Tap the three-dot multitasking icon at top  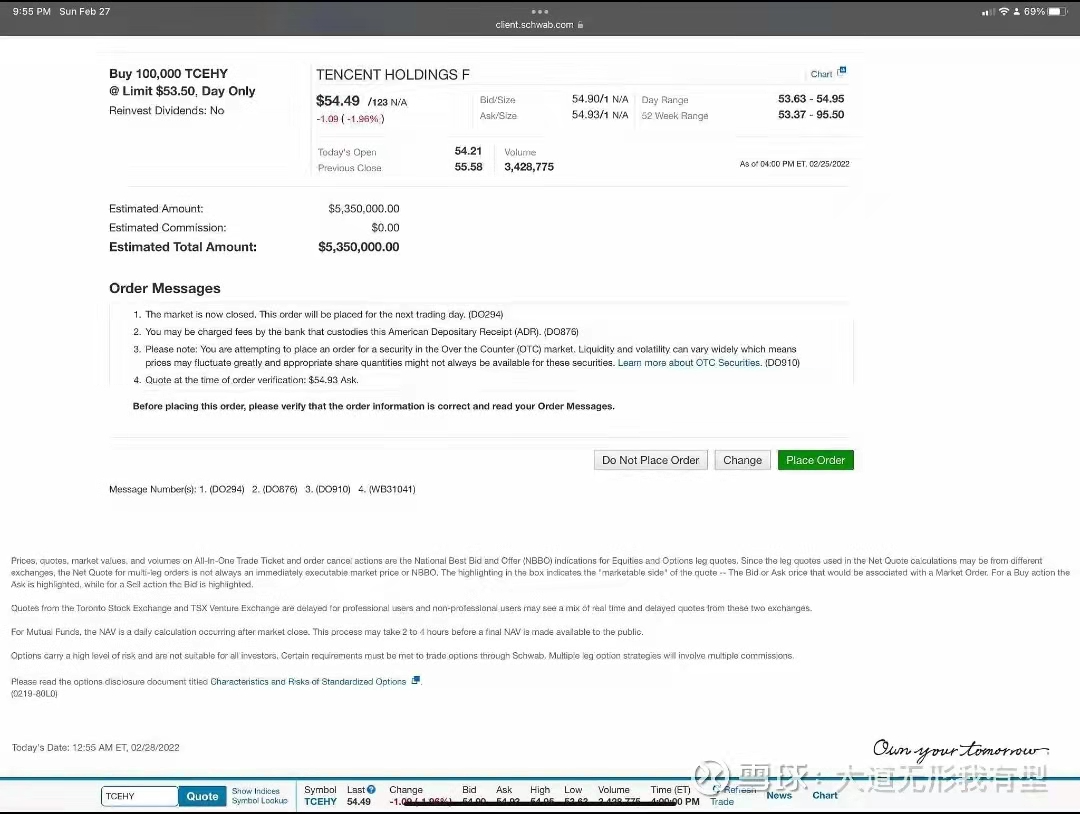point(540,12)
